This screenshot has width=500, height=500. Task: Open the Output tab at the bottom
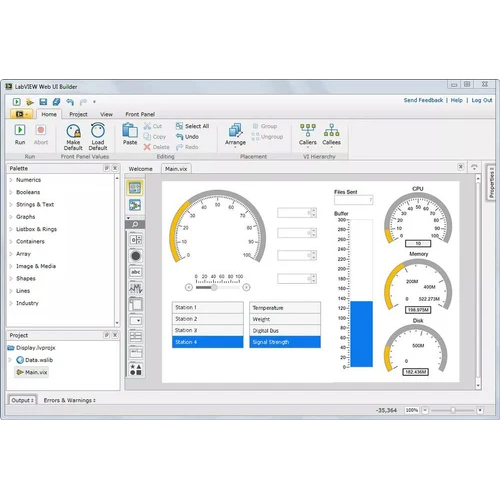point(22,400)
